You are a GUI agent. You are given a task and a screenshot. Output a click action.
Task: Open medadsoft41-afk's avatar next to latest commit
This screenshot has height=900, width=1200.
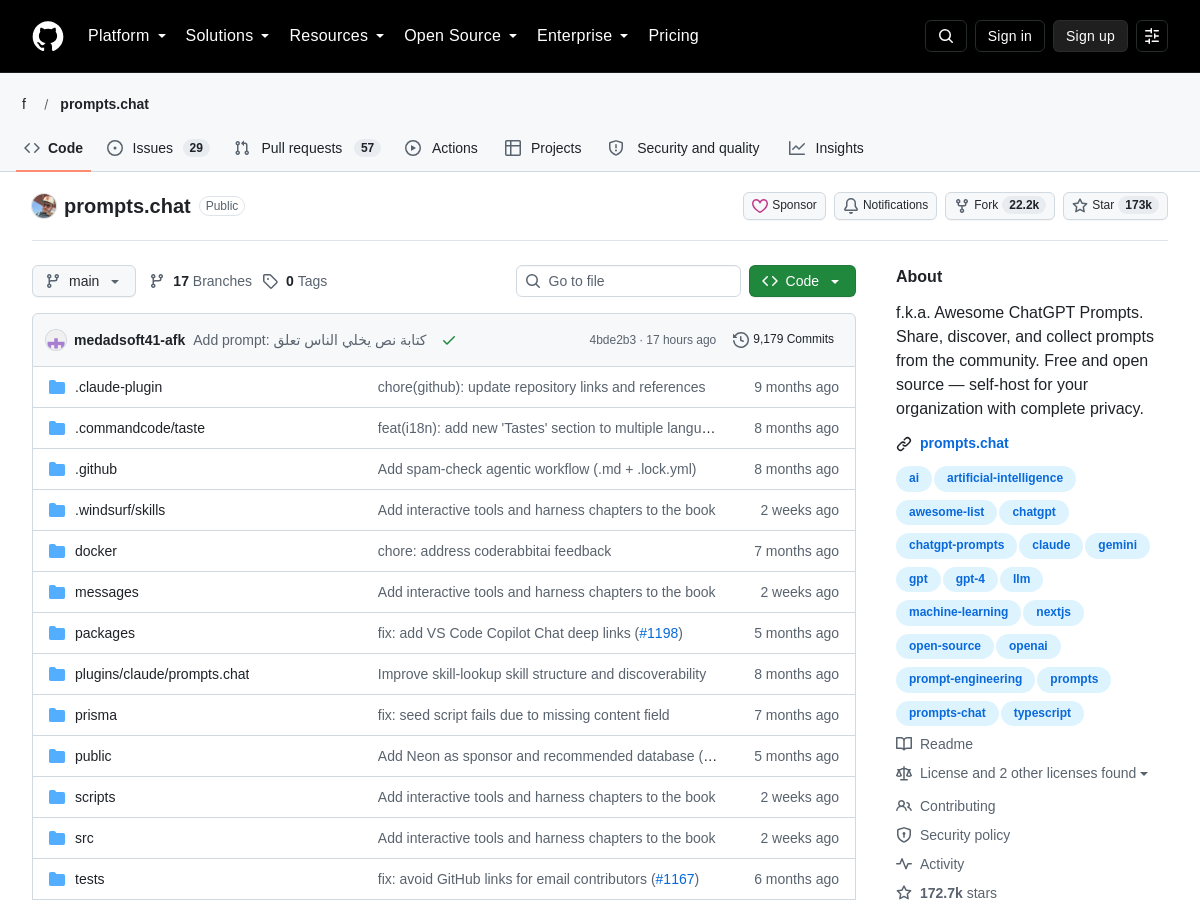click(x=56, y=340)
